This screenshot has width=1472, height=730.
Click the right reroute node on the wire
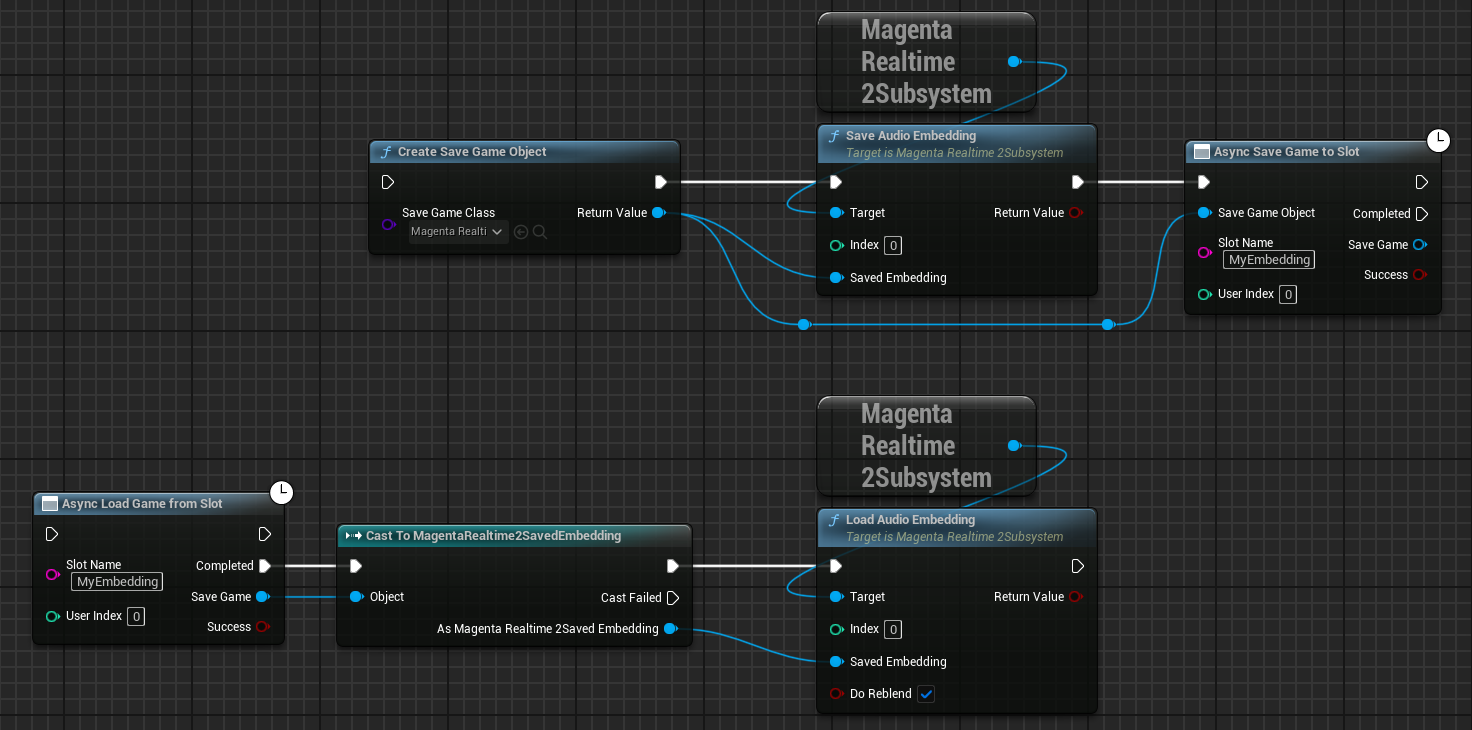pyautogui.click(x=1108, y=325)
